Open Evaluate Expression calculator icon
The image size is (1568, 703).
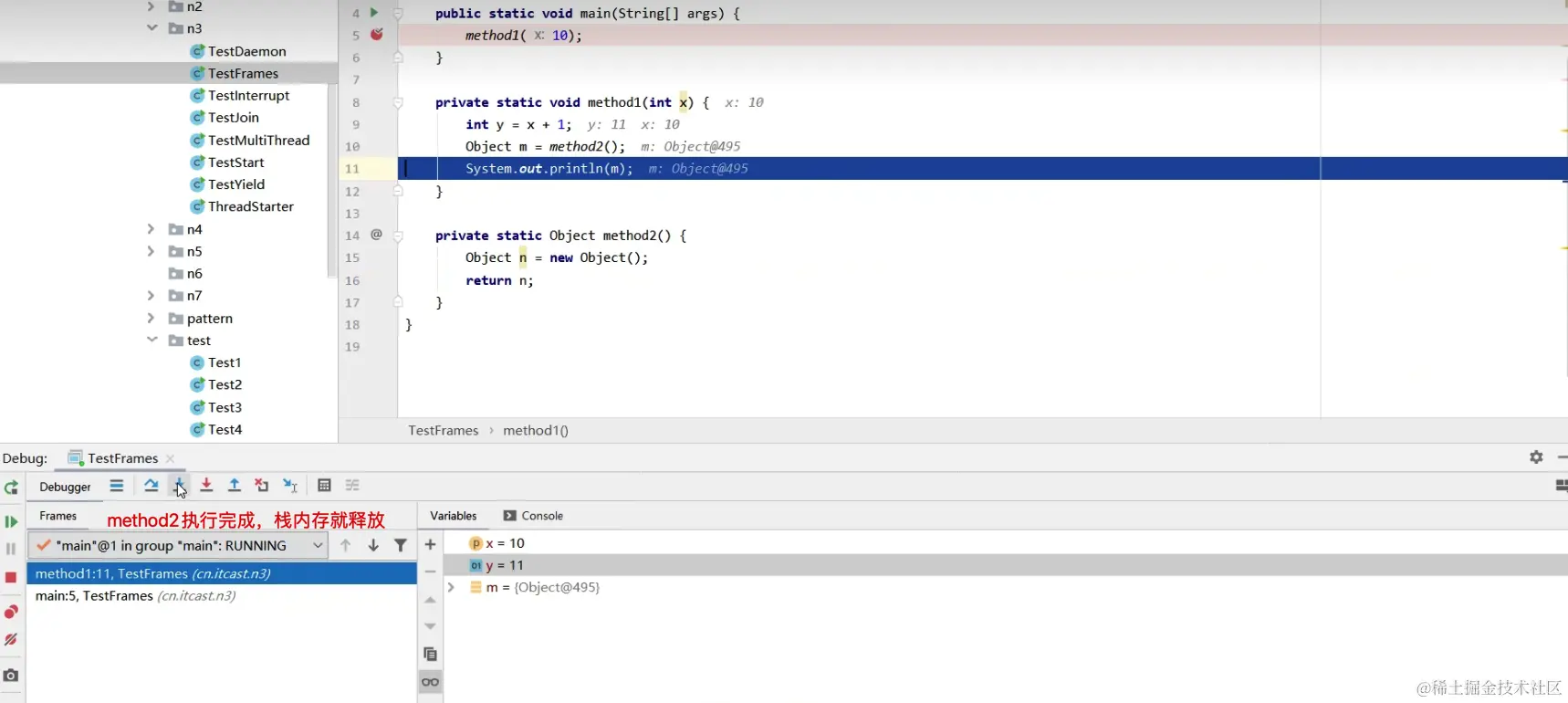tap(324, 486)
